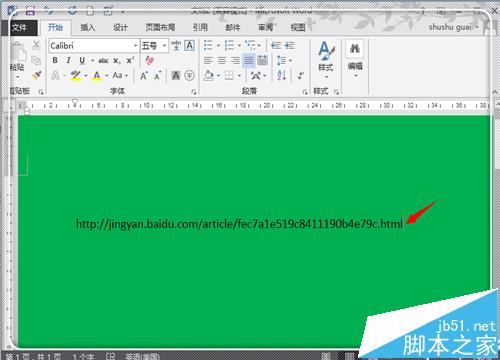
Task: Switch to the 设计 tab
Action: pos(120,27)
